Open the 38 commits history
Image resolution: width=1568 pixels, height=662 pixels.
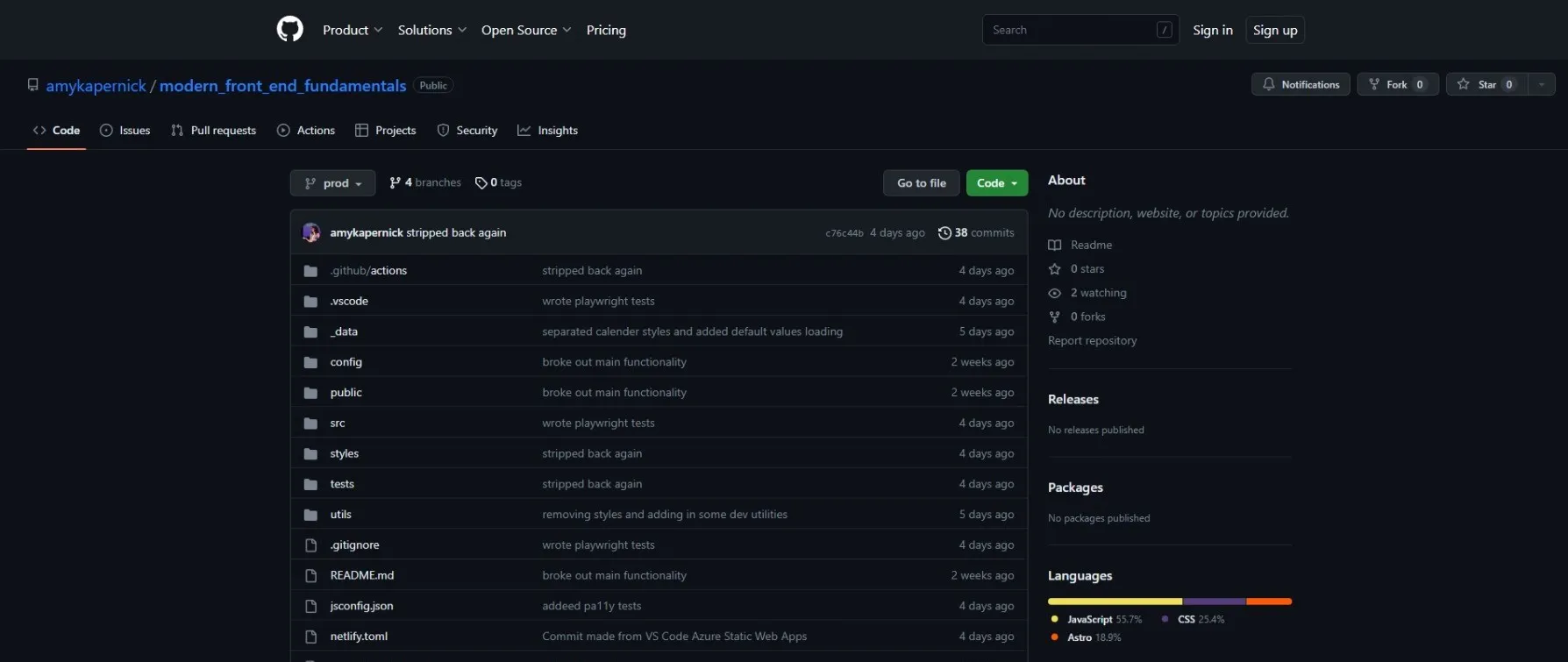coord(976,232)
